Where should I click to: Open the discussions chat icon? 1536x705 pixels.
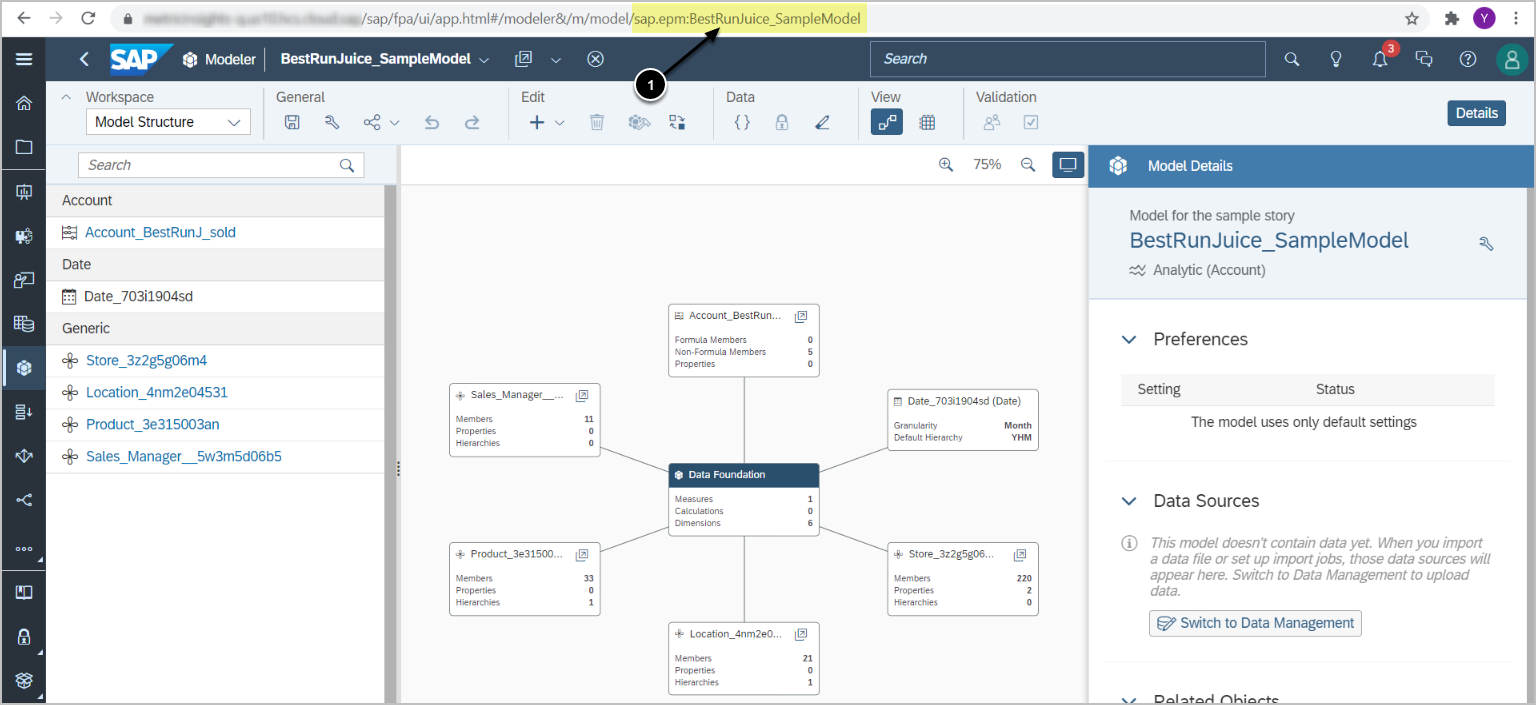[x=1425, y=59]
